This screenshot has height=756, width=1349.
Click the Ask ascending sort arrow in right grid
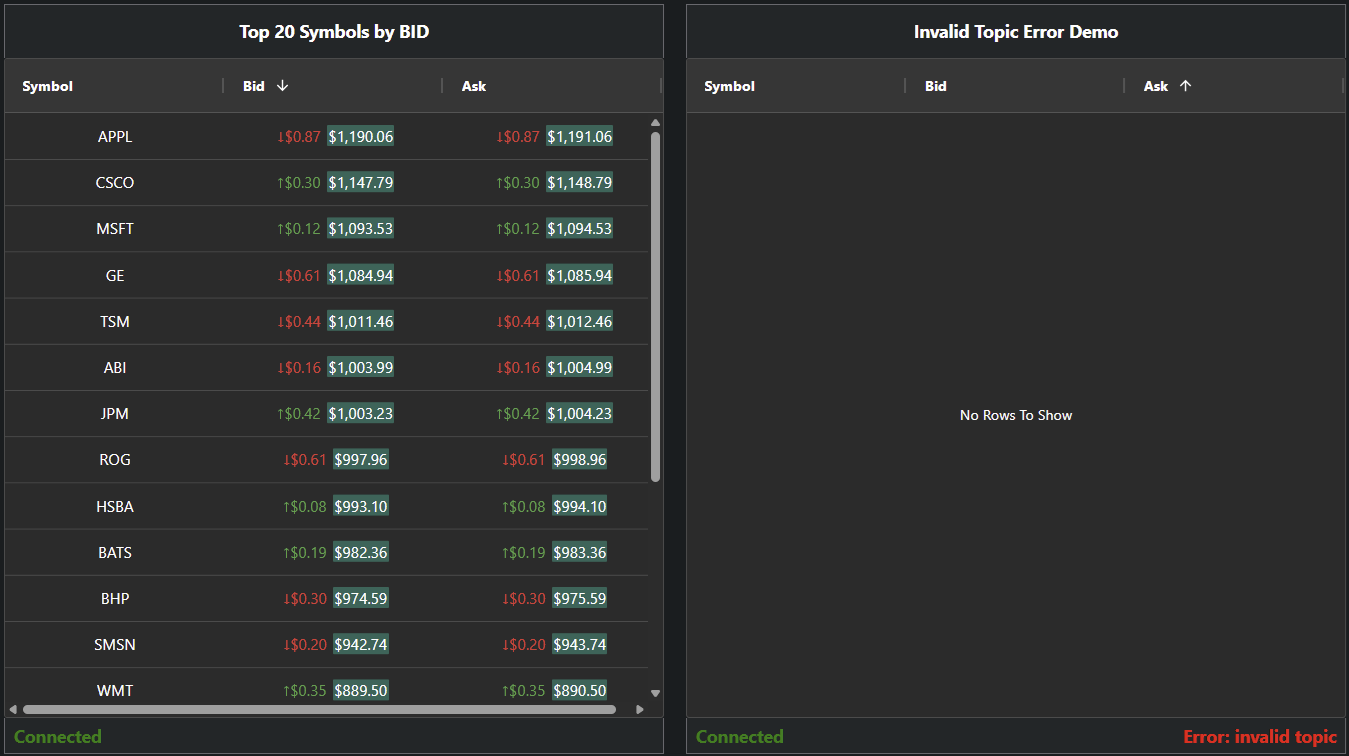point(1185,86)
